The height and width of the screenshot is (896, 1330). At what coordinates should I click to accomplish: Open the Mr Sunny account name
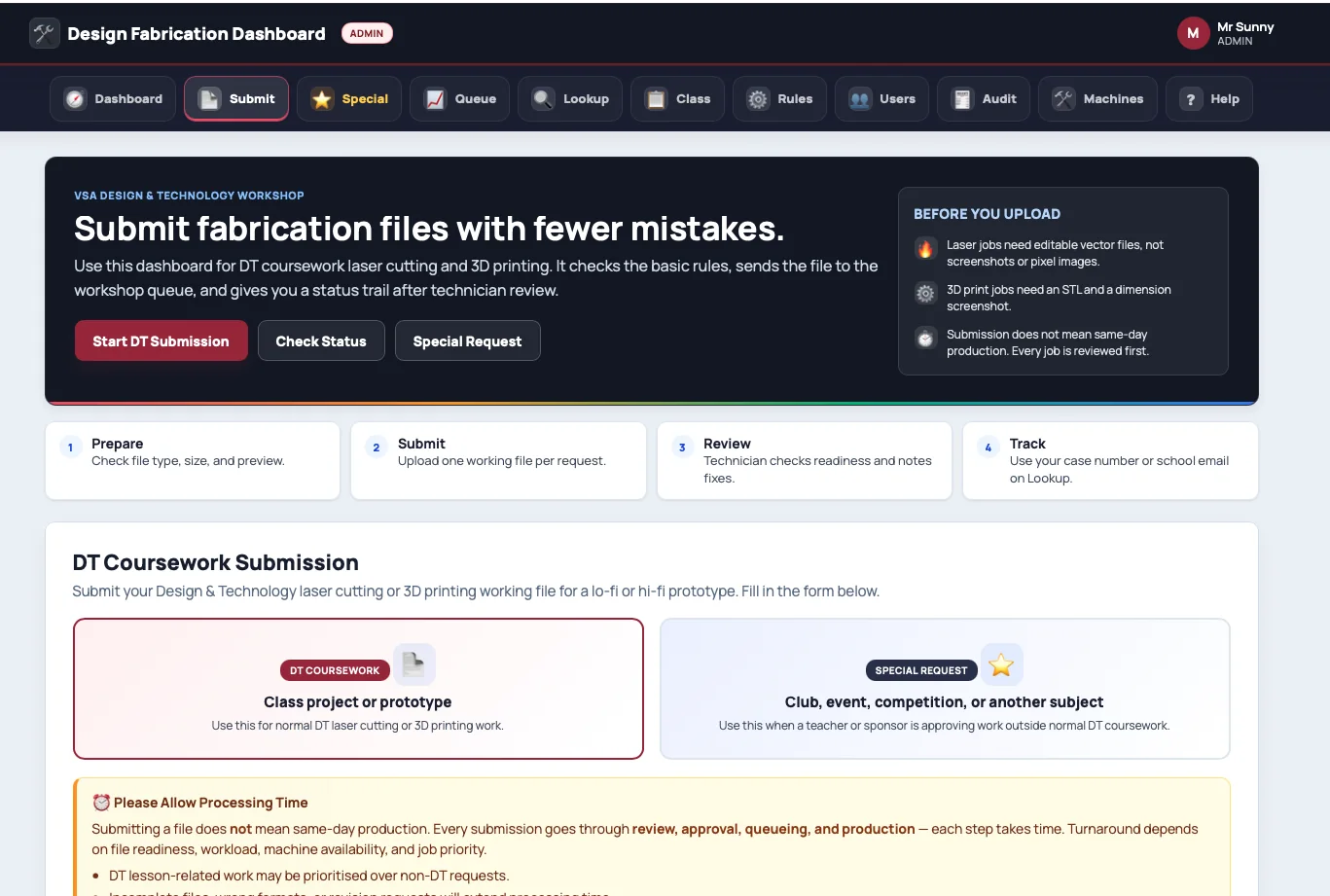pyautogui.click(x=1245, y=27)
